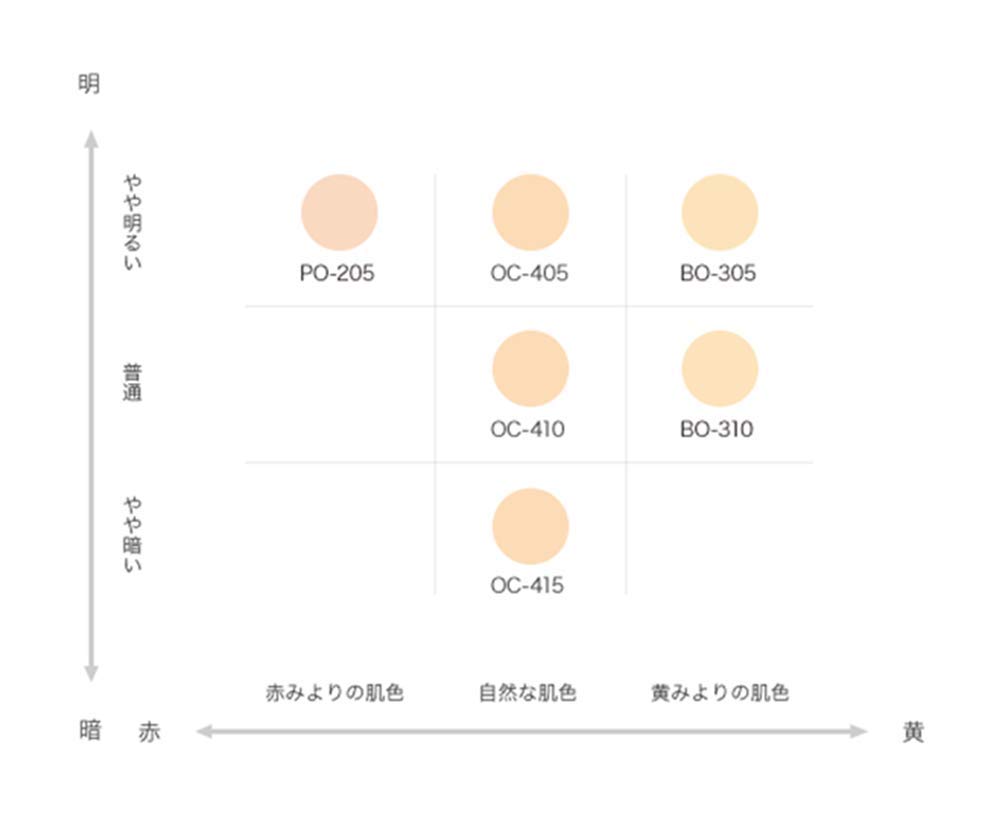Screen dimensions: 1000x818
Task: Click the 黄 label at horizontal axis end
Action: pyautogui.click(x=912, y=732)
